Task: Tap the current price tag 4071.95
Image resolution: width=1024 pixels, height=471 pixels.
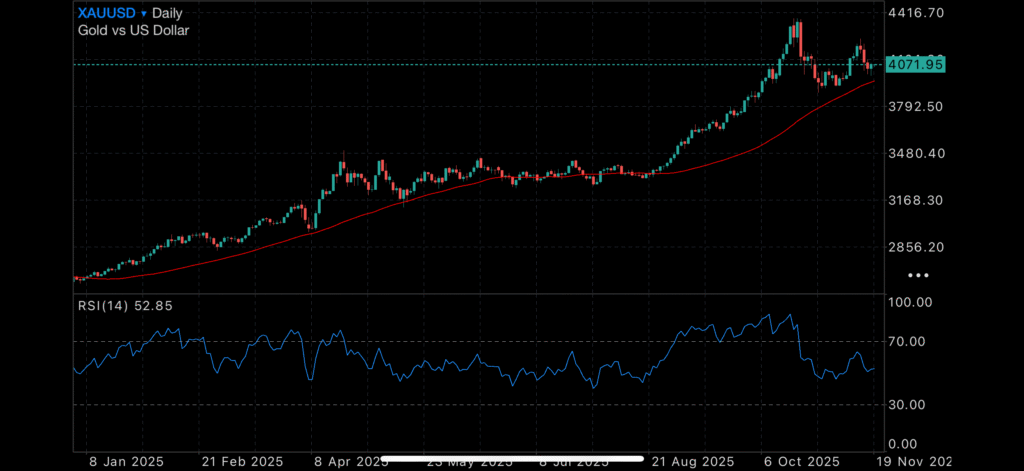Action: point(917,65)
